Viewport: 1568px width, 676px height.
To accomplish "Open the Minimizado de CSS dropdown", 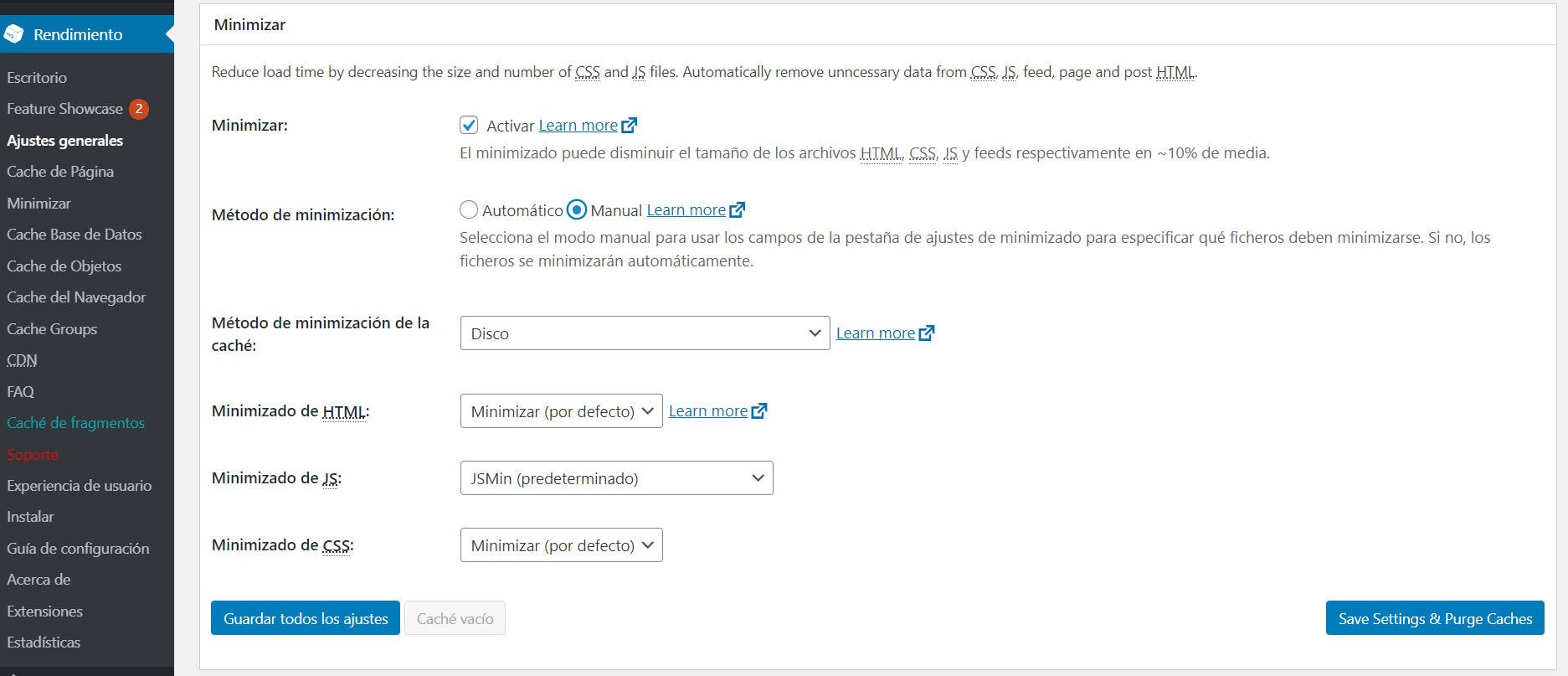I will 560,544.
